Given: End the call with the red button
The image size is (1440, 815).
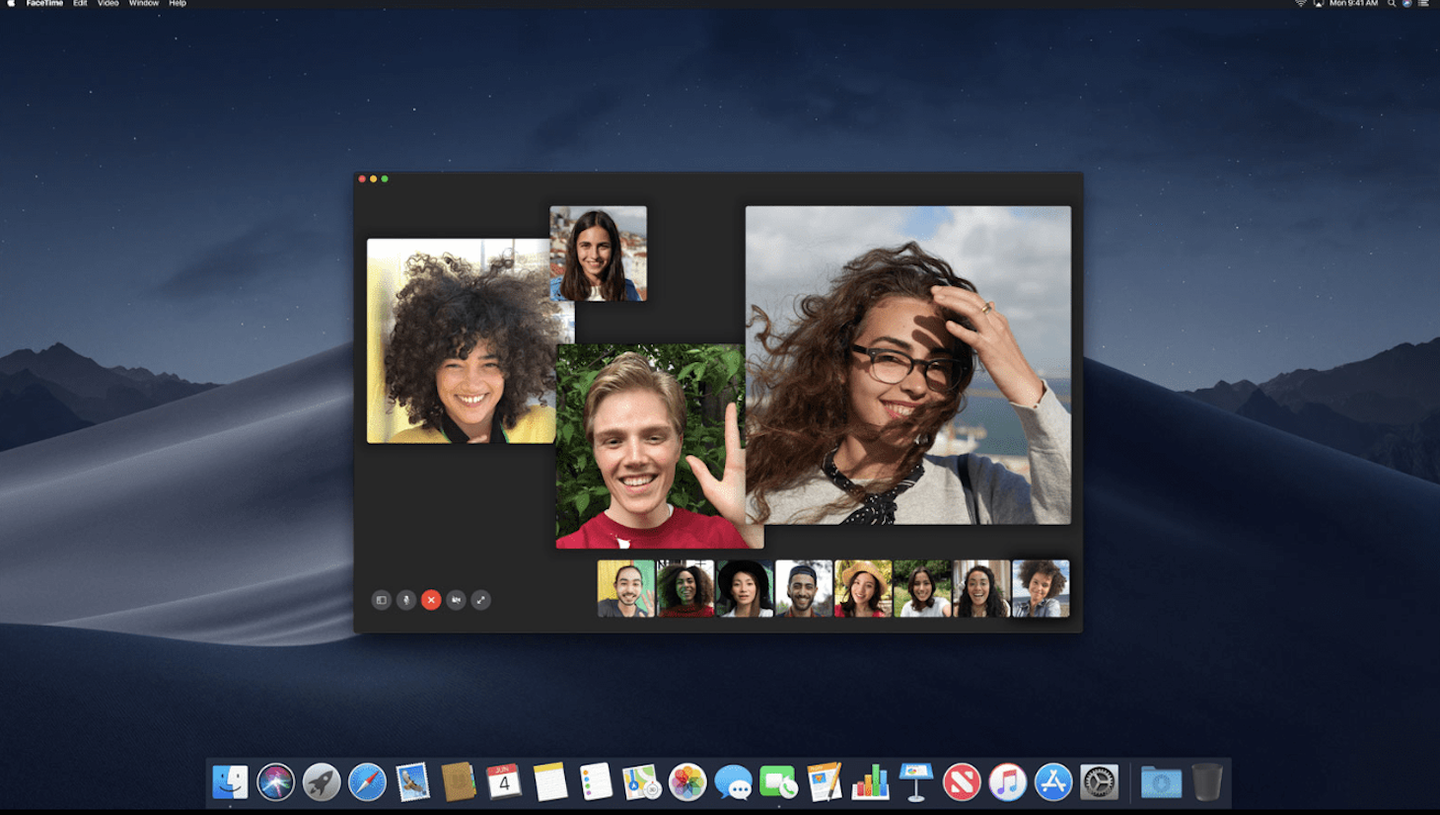Looking at the screenshot, I should [431, 600].
